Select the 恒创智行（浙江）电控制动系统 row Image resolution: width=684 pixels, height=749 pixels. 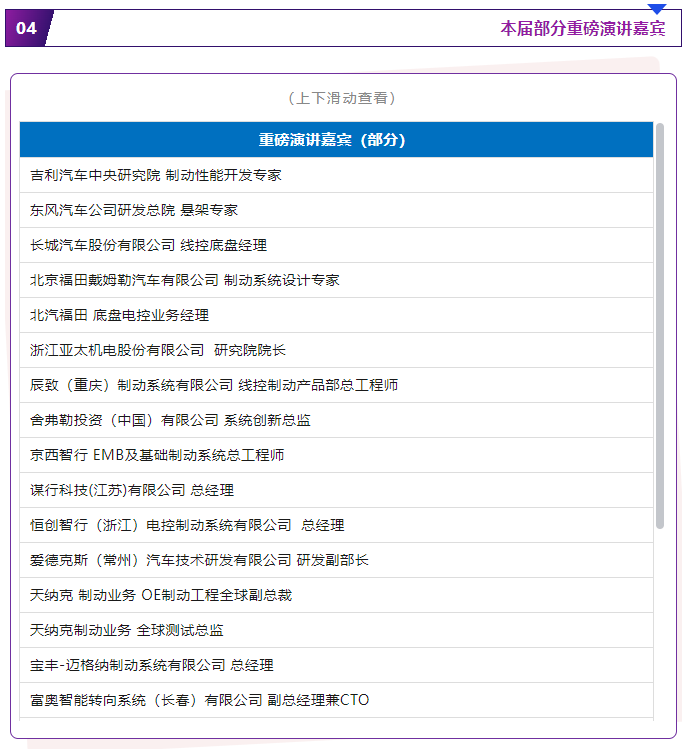click(188, 525)
